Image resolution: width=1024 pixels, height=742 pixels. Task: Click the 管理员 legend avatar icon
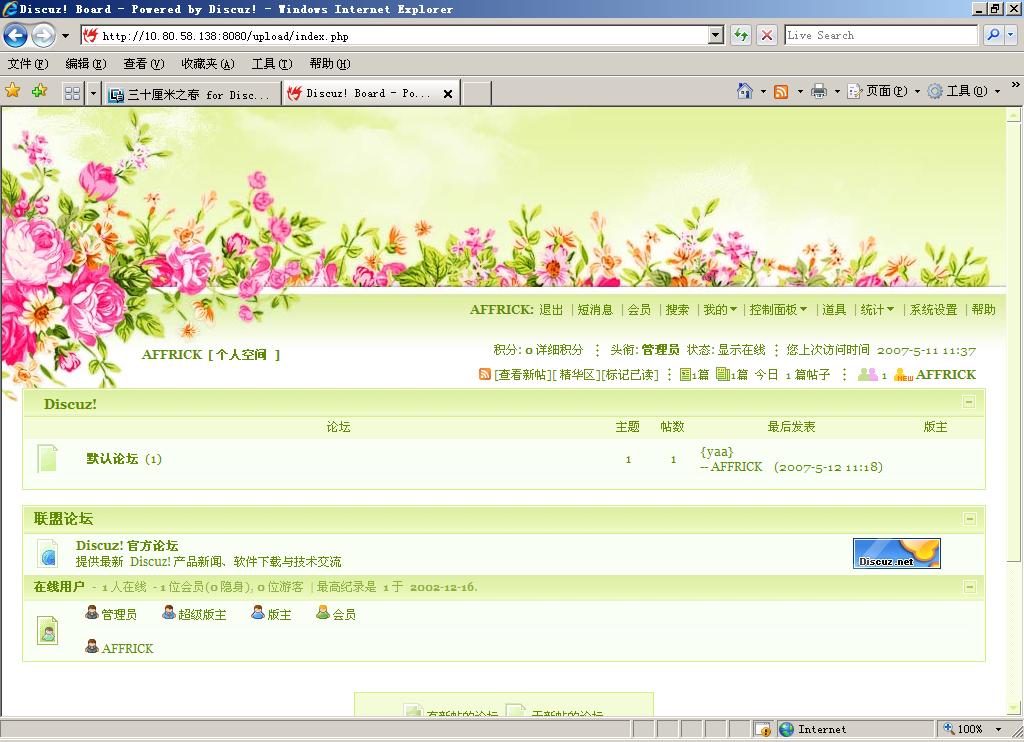click(92, 613)
